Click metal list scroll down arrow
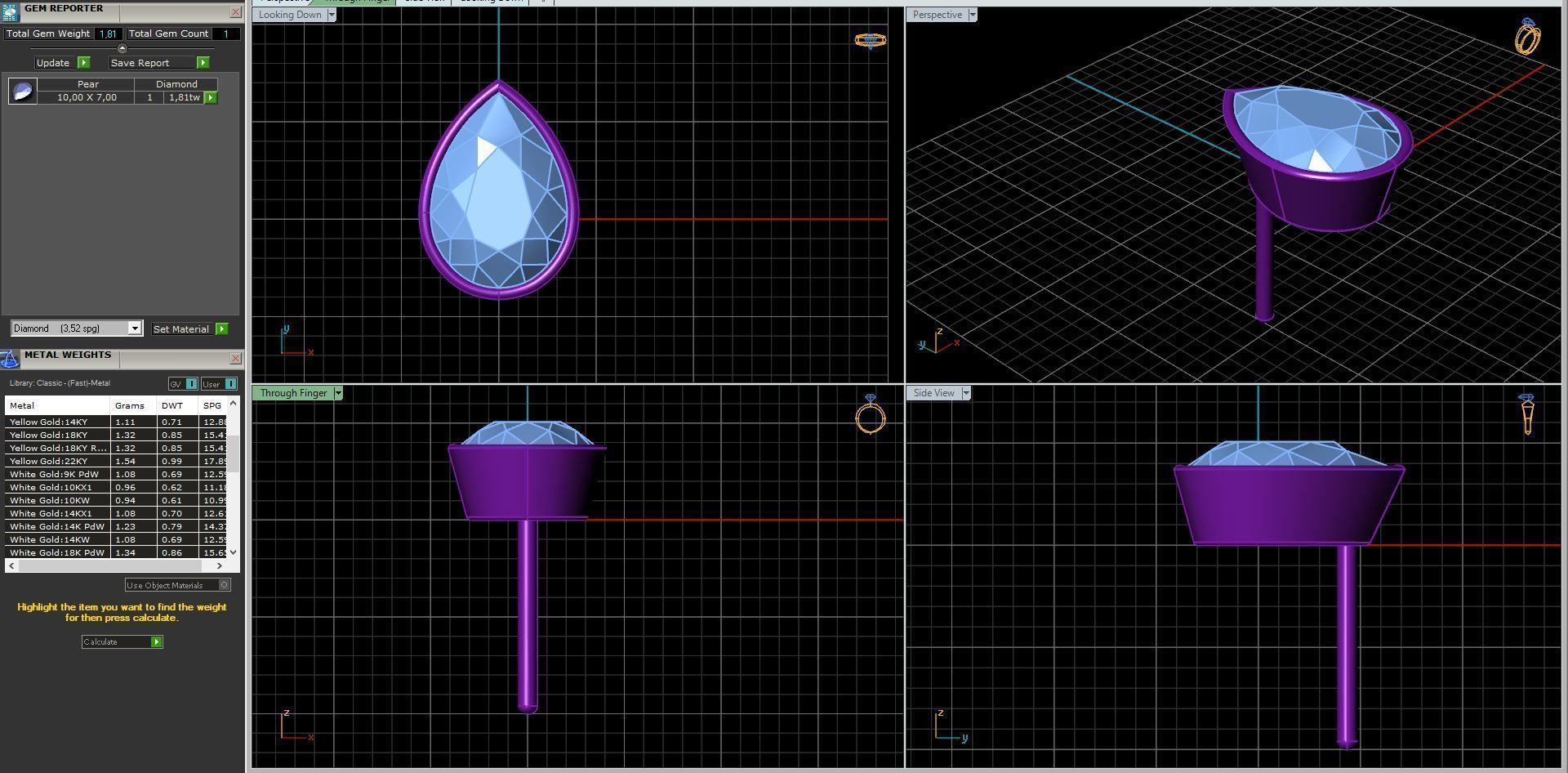This screenshot has width=1568, height=773. coord(234,552)
